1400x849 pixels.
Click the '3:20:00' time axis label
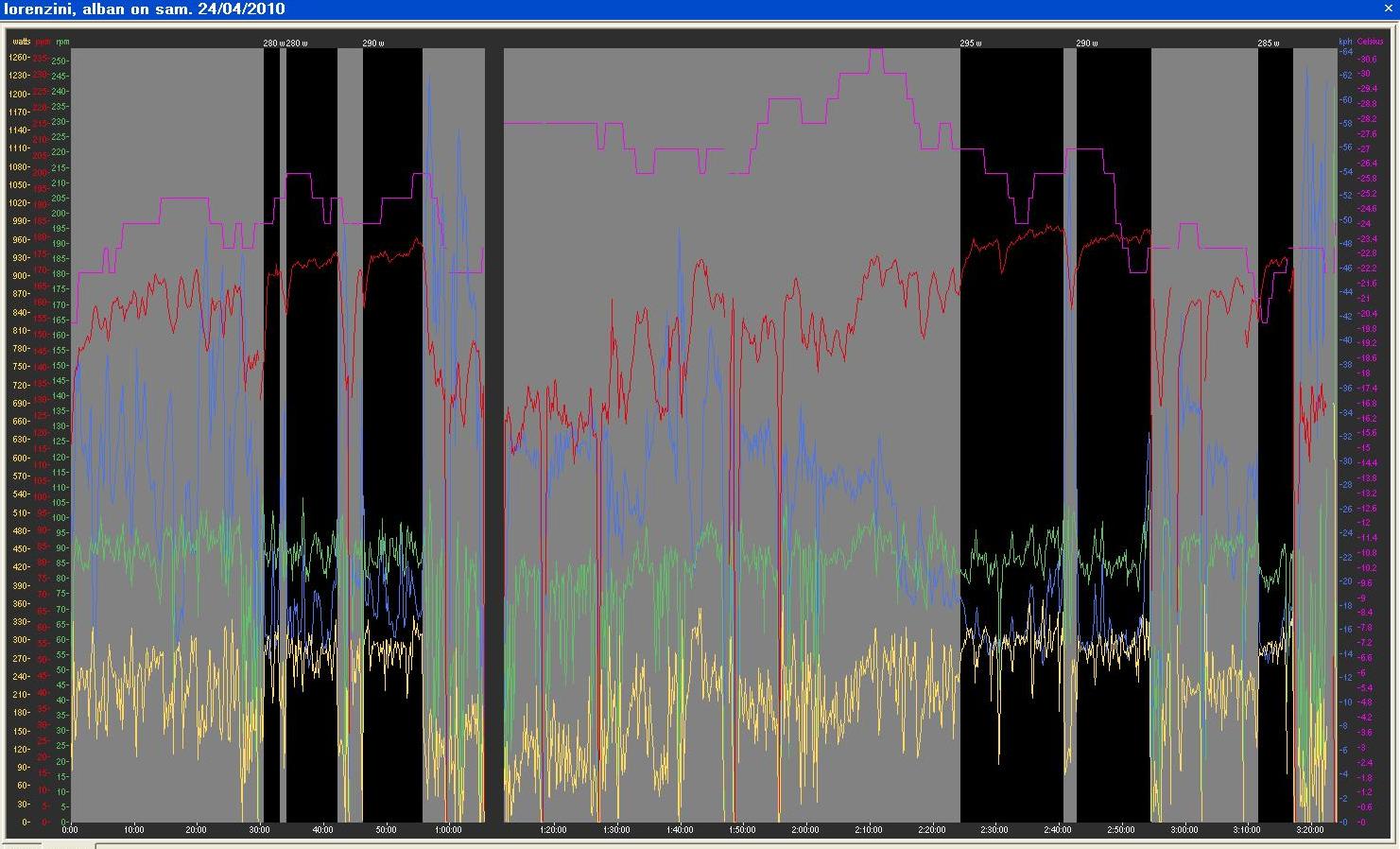[x=1310, y=830]
